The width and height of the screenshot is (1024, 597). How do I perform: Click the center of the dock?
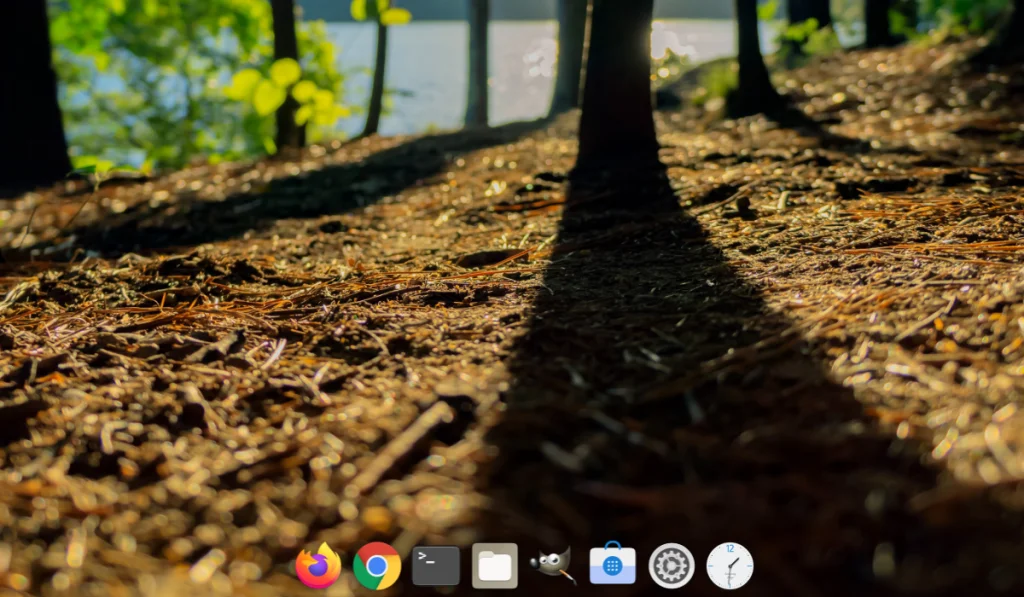click(x=523, y=565)
